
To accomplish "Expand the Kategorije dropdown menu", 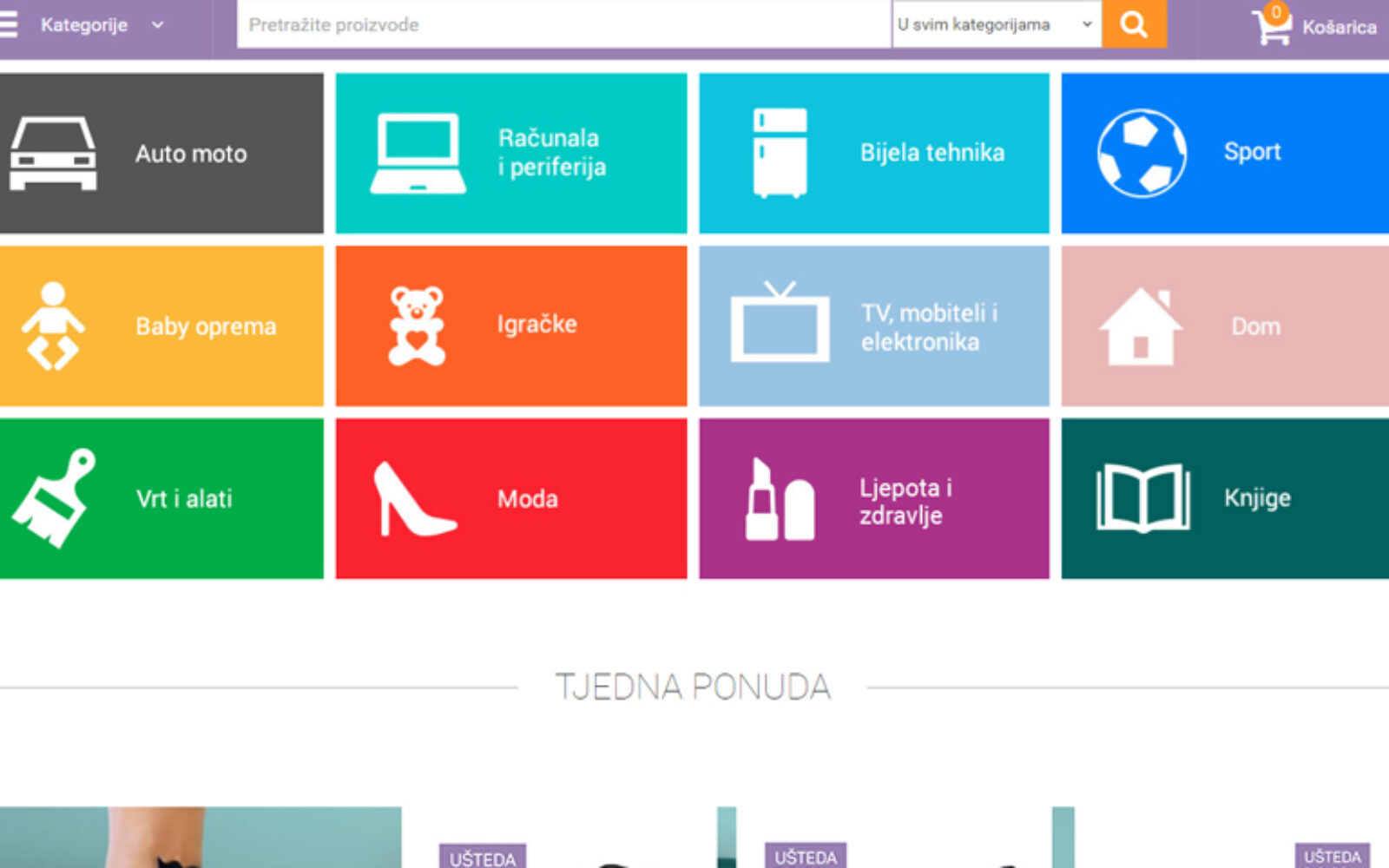I will pyautogui.click(x=101, y=25).
